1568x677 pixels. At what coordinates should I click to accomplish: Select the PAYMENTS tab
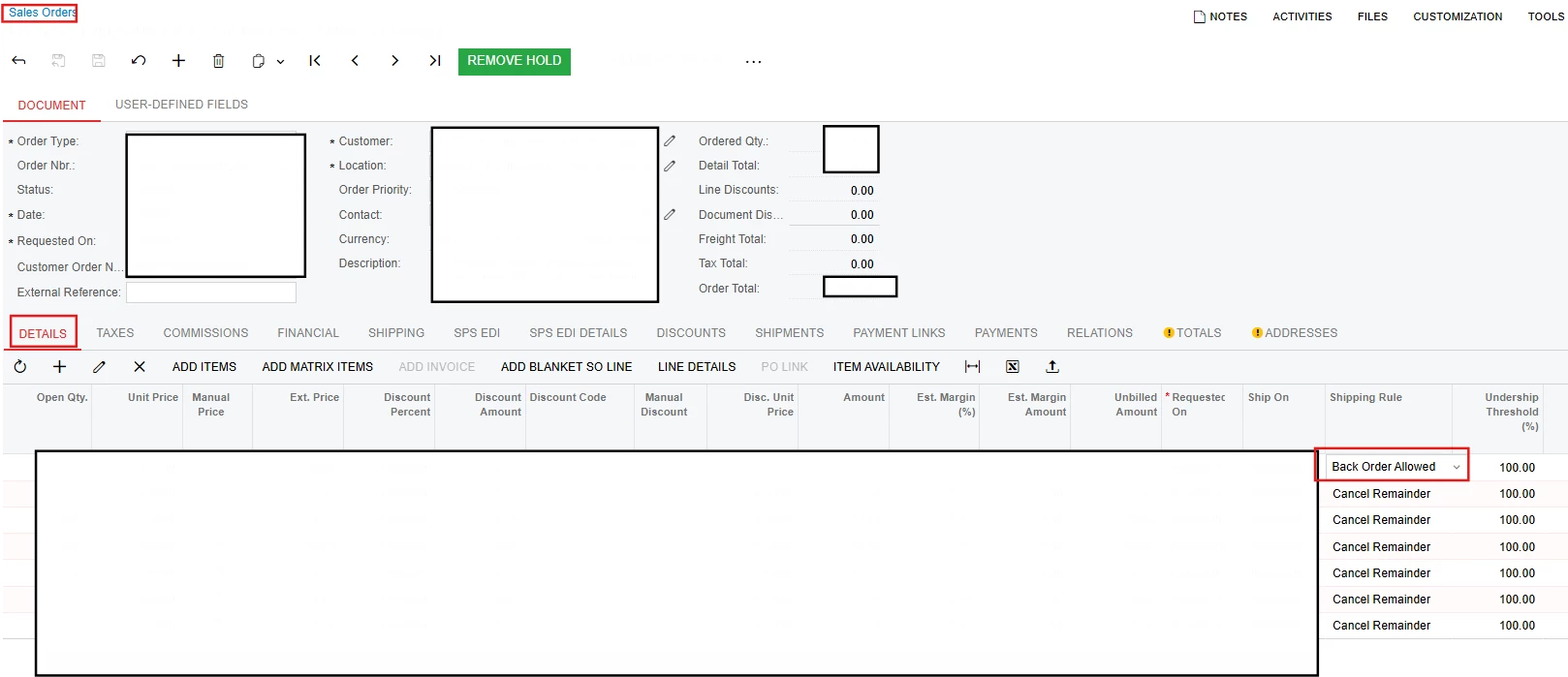point(1006,333)
